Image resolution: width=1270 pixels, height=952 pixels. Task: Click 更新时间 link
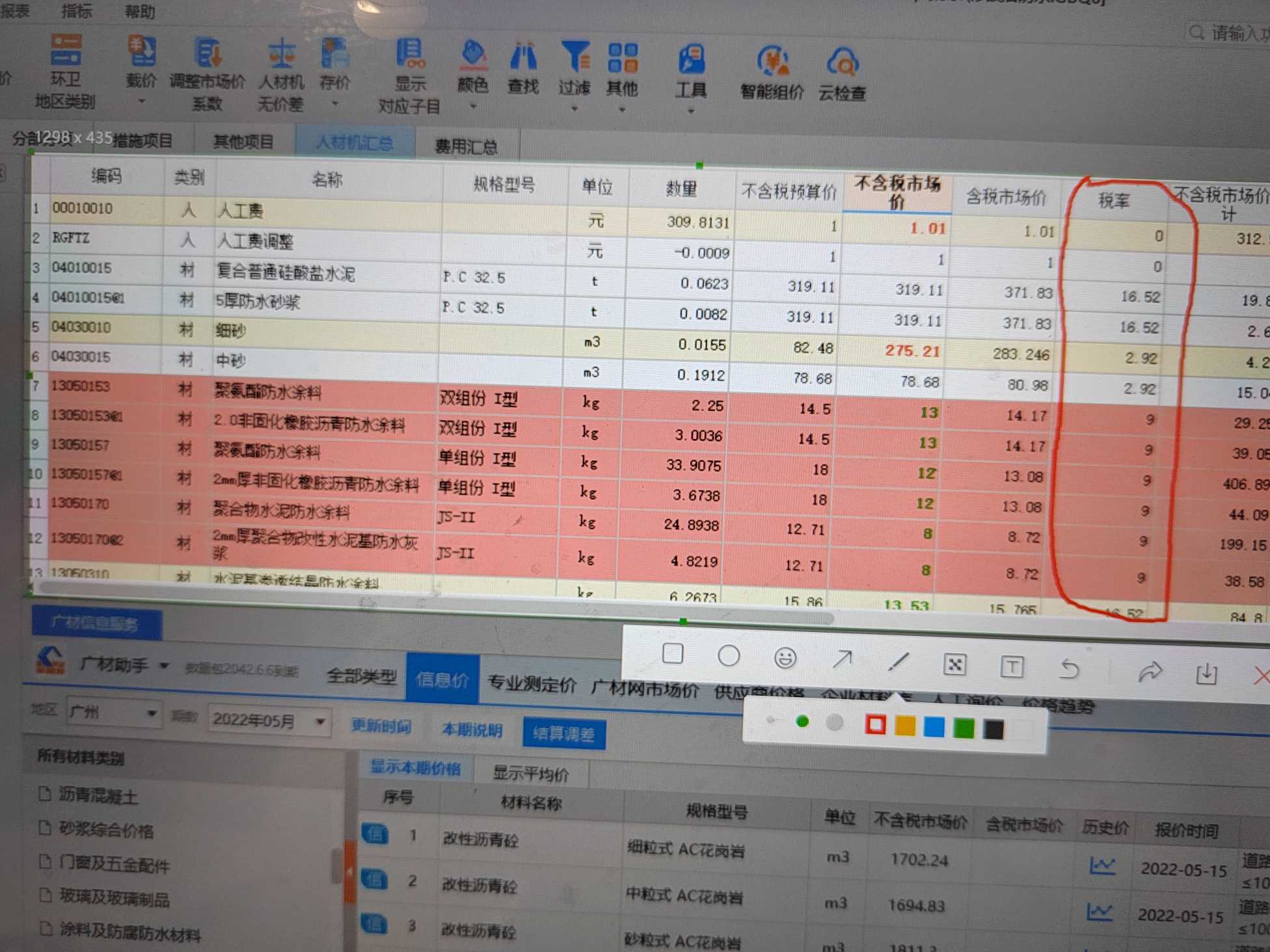[381, 725]
